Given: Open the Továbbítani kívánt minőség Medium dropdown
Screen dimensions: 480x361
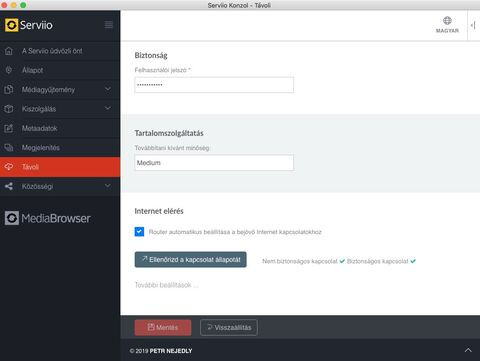Looking at the screenshot, I should pos(214,163).
